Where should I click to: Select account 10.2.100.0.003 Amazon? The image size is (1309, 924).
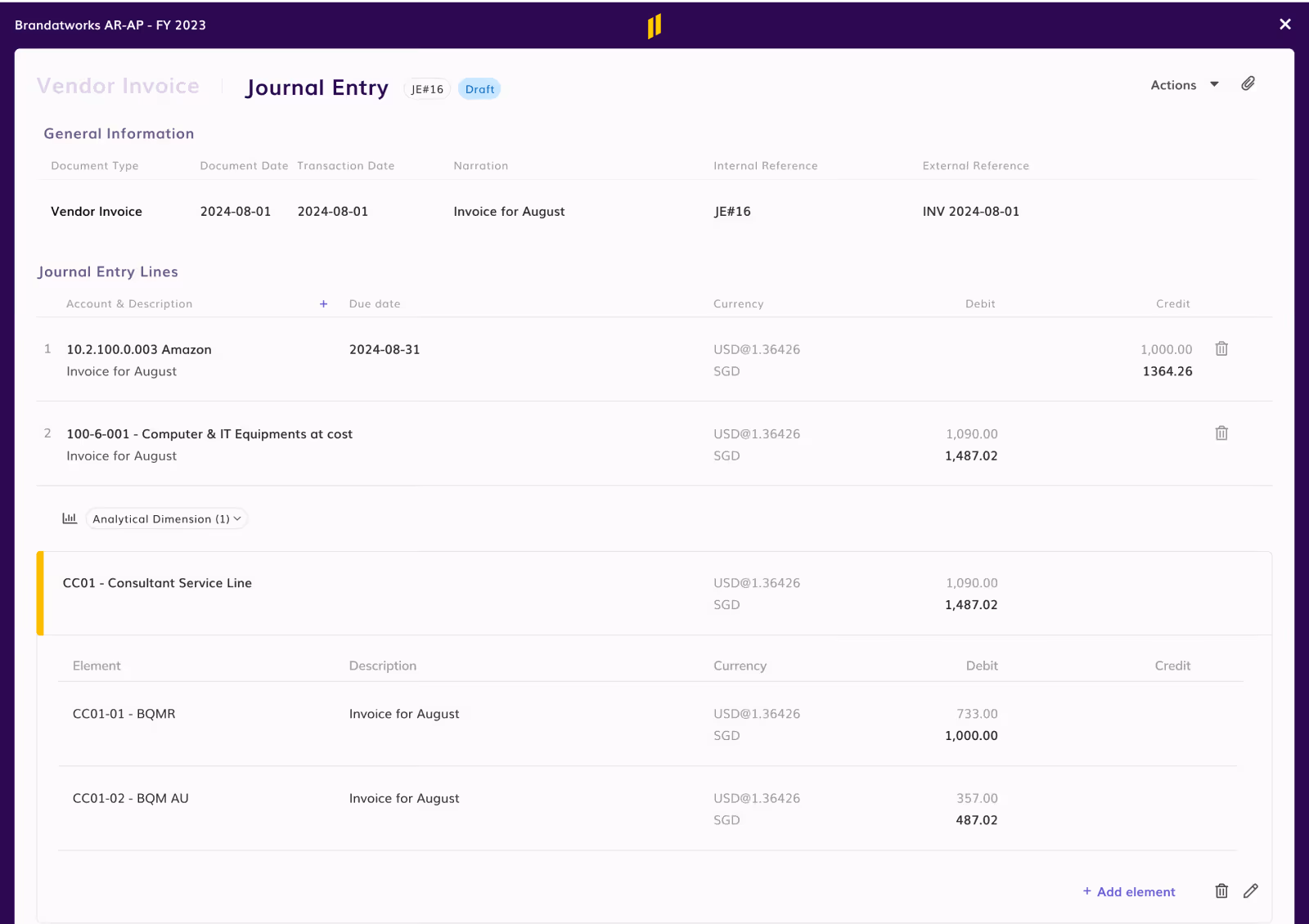coord(139,350)
